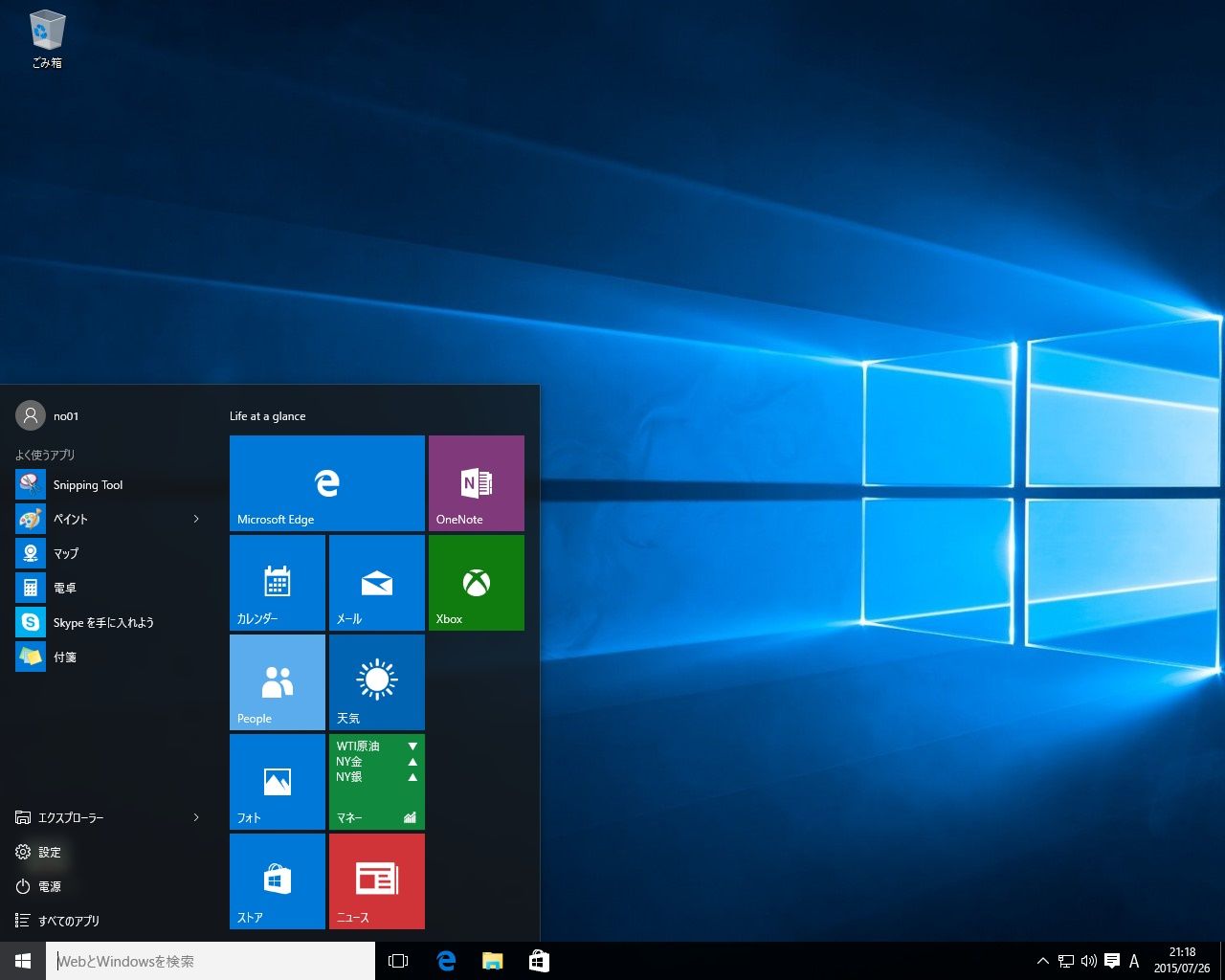Image resolution: width=1225 pixels, height=980 pixels.
Task: Open the フォト photos tile
Action: click(x=278, y=782)
